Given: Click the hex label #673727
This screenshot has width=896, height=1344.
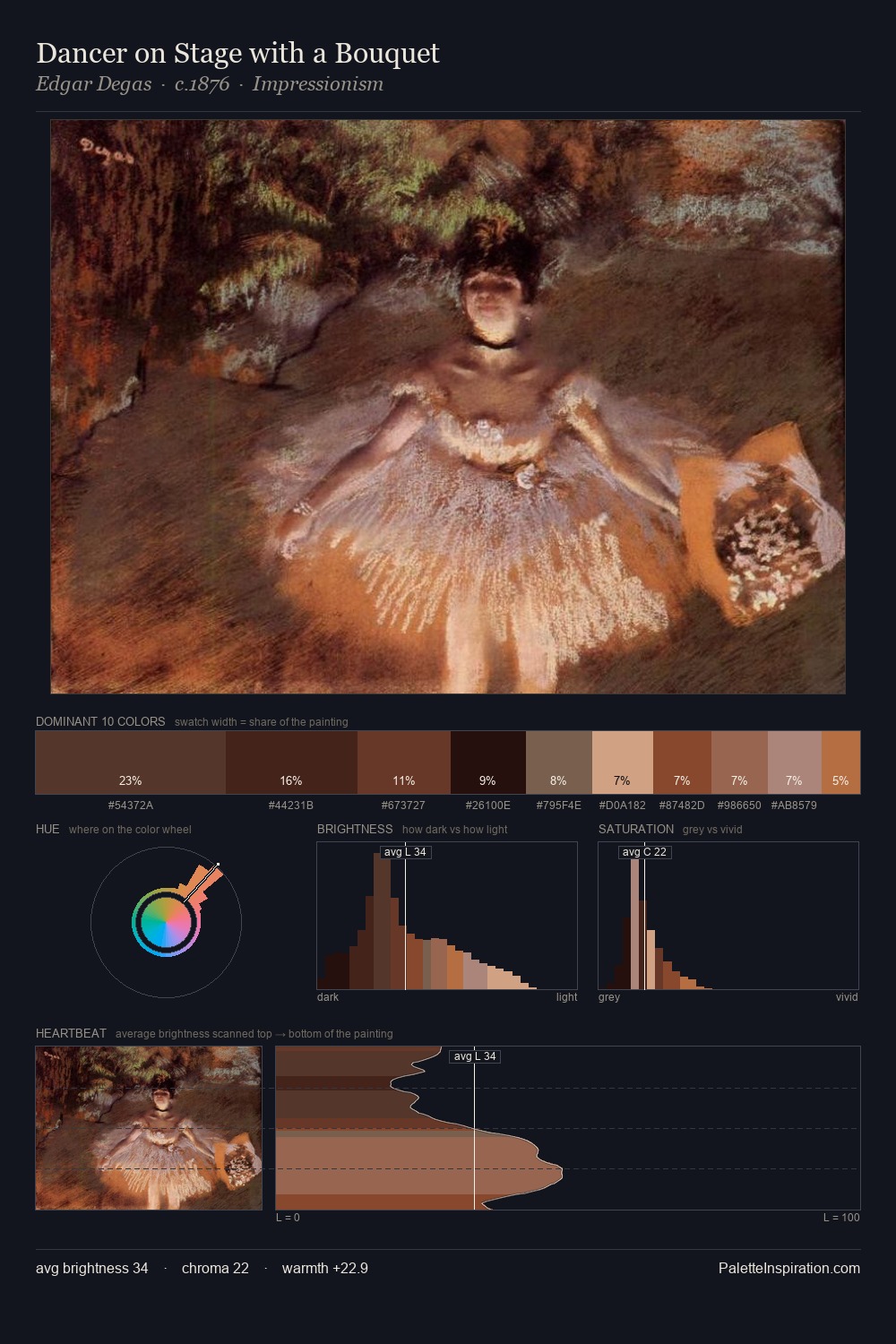Looking at the screenshot, I should (x=404, y=806).
